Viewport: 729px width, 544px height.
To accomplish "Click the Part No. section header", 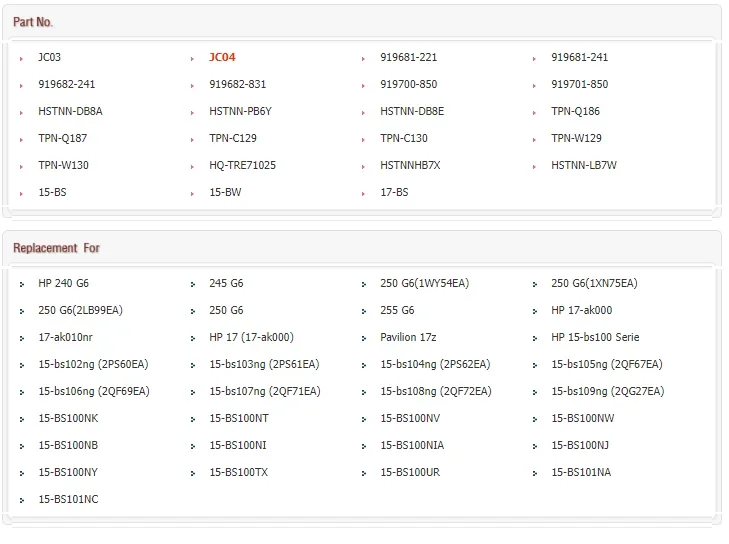I will 33,22.
